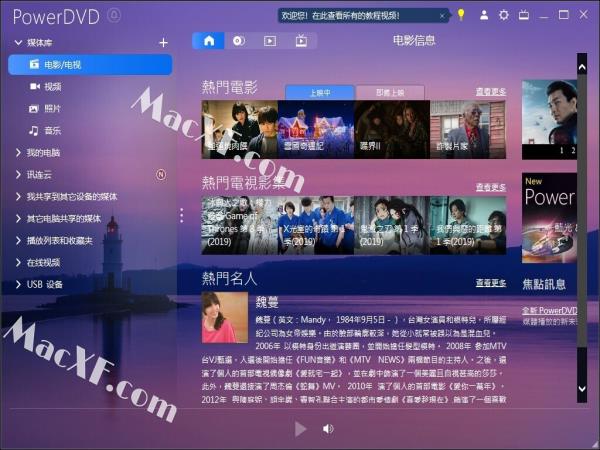This screenshot has height=450, width=600.
Task: Open the first movie thumbnail in 熱門電影
Action: [240, 129]
